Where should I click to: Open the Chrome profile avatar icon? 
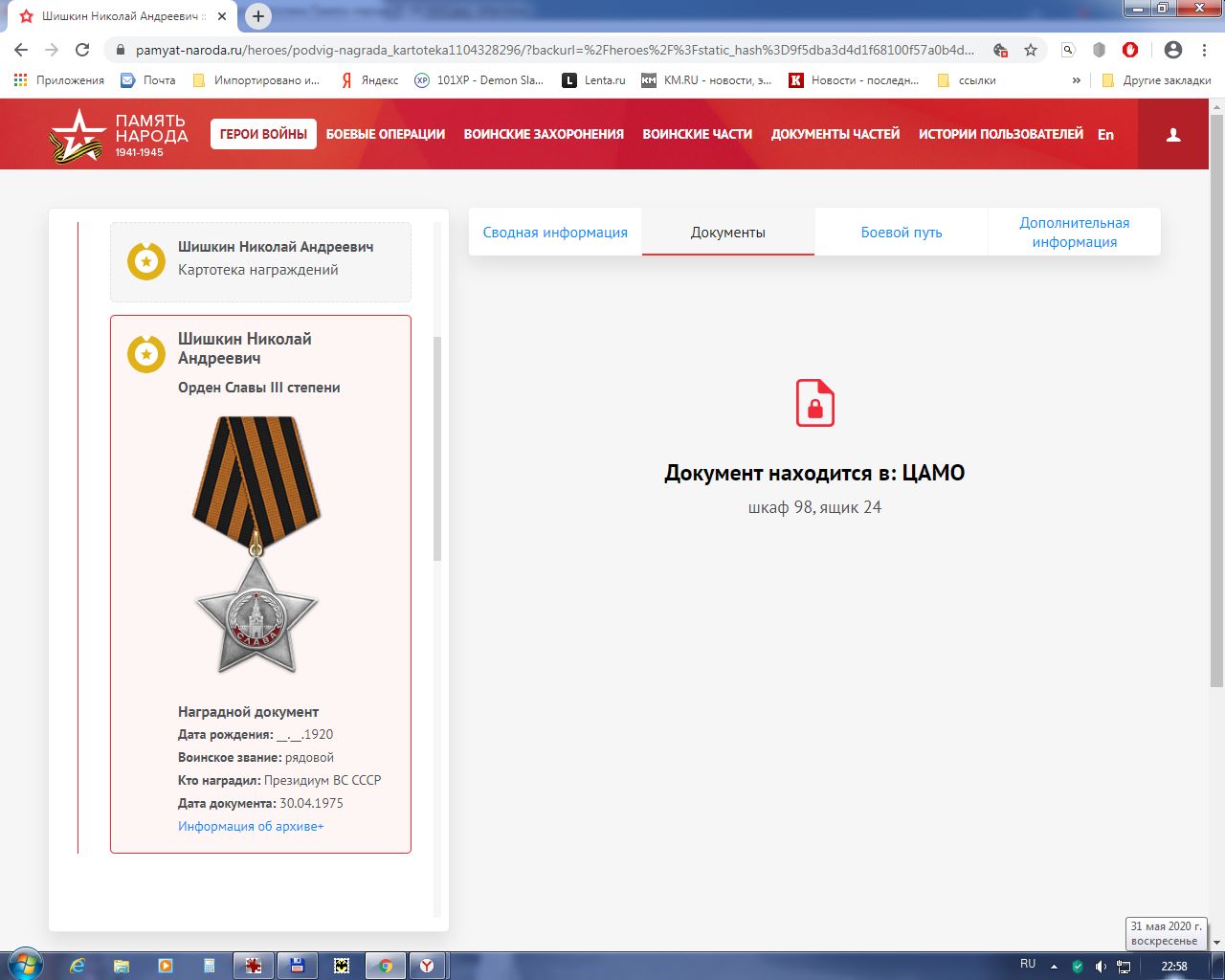(x=1173, y=50)
